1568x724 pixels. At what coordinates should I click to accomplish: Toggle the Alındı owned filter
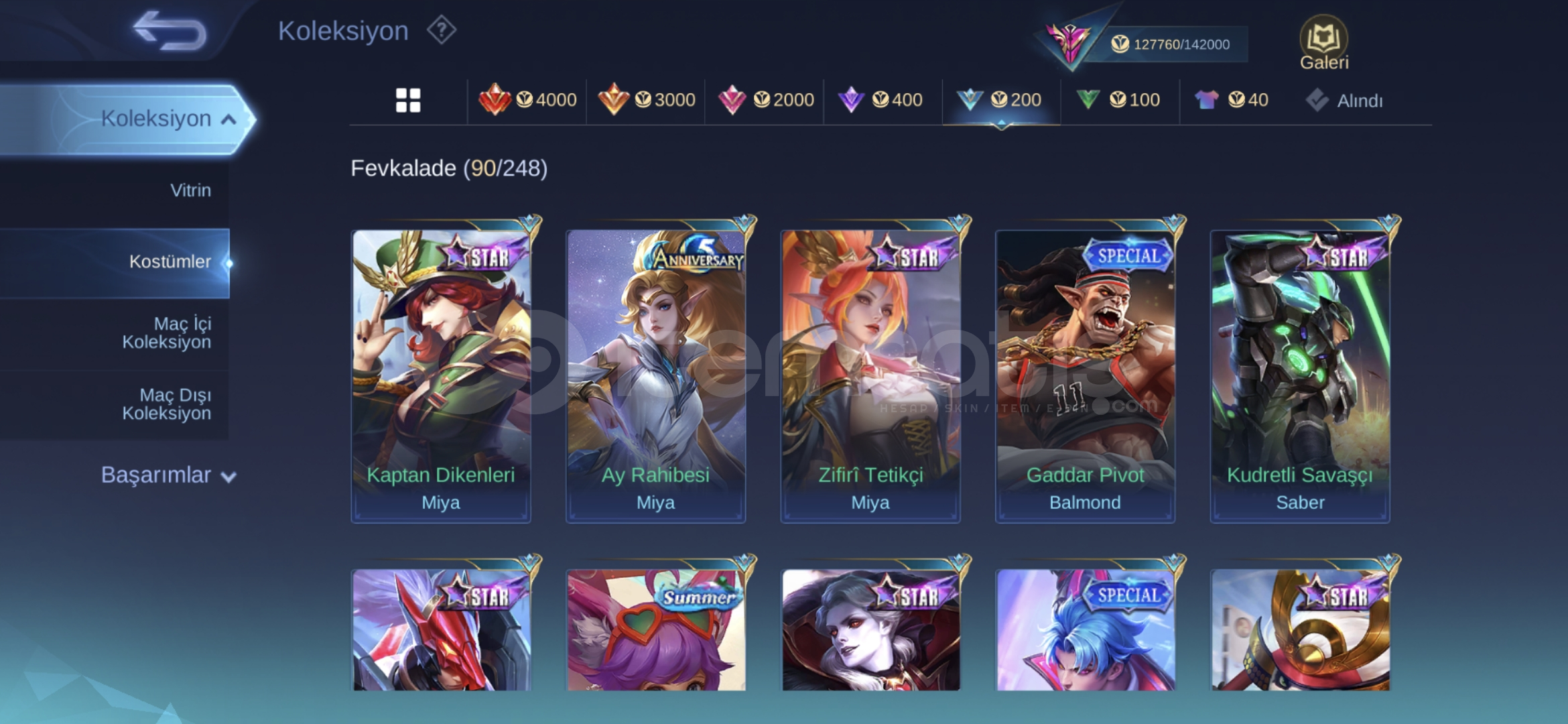[1344, 101]
